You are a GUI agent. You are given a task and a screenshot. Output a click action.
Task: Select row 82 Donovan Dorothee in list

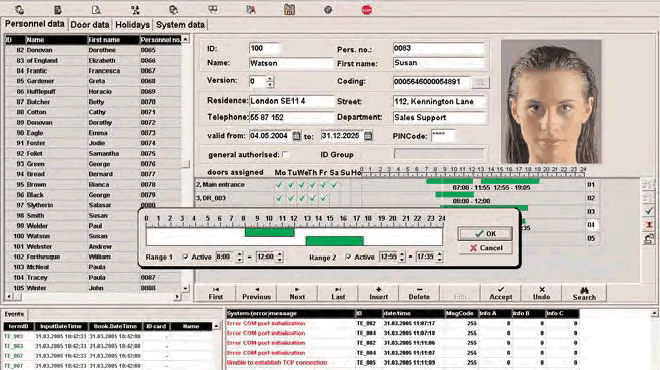93,50
